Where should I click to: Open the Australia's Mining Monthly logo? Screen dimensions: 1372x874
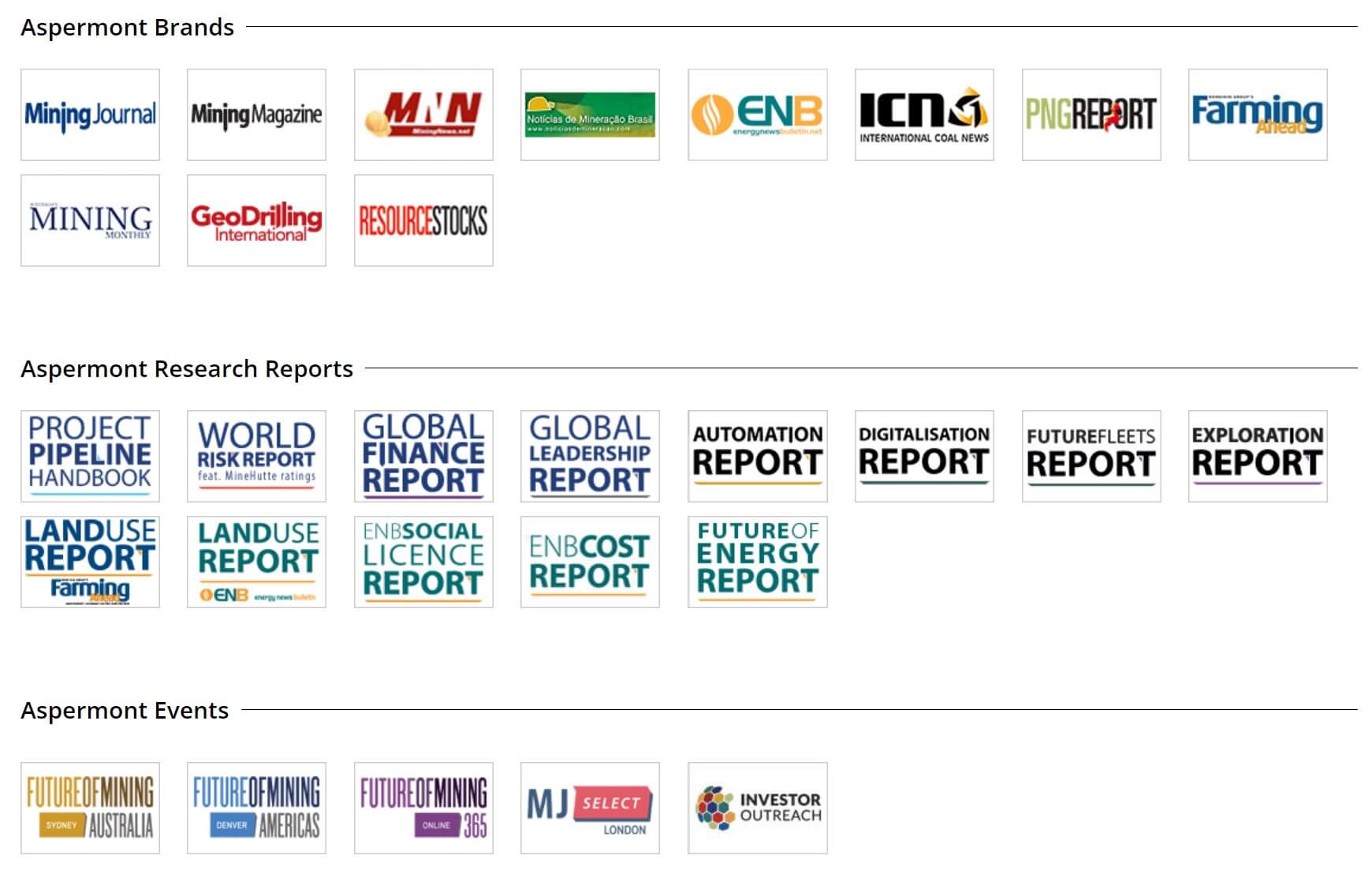pos(90,220)
